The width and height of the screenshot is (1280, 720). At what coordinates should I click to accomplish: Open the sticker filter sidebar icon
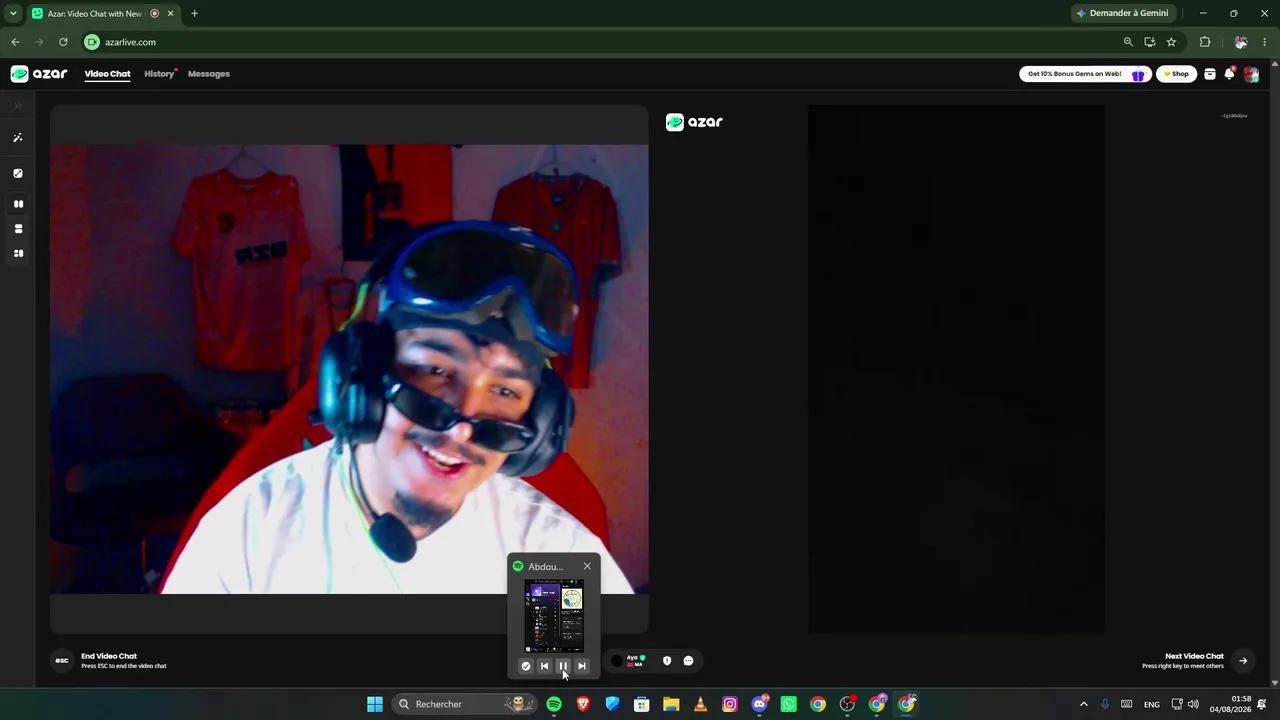coord(18,173)
